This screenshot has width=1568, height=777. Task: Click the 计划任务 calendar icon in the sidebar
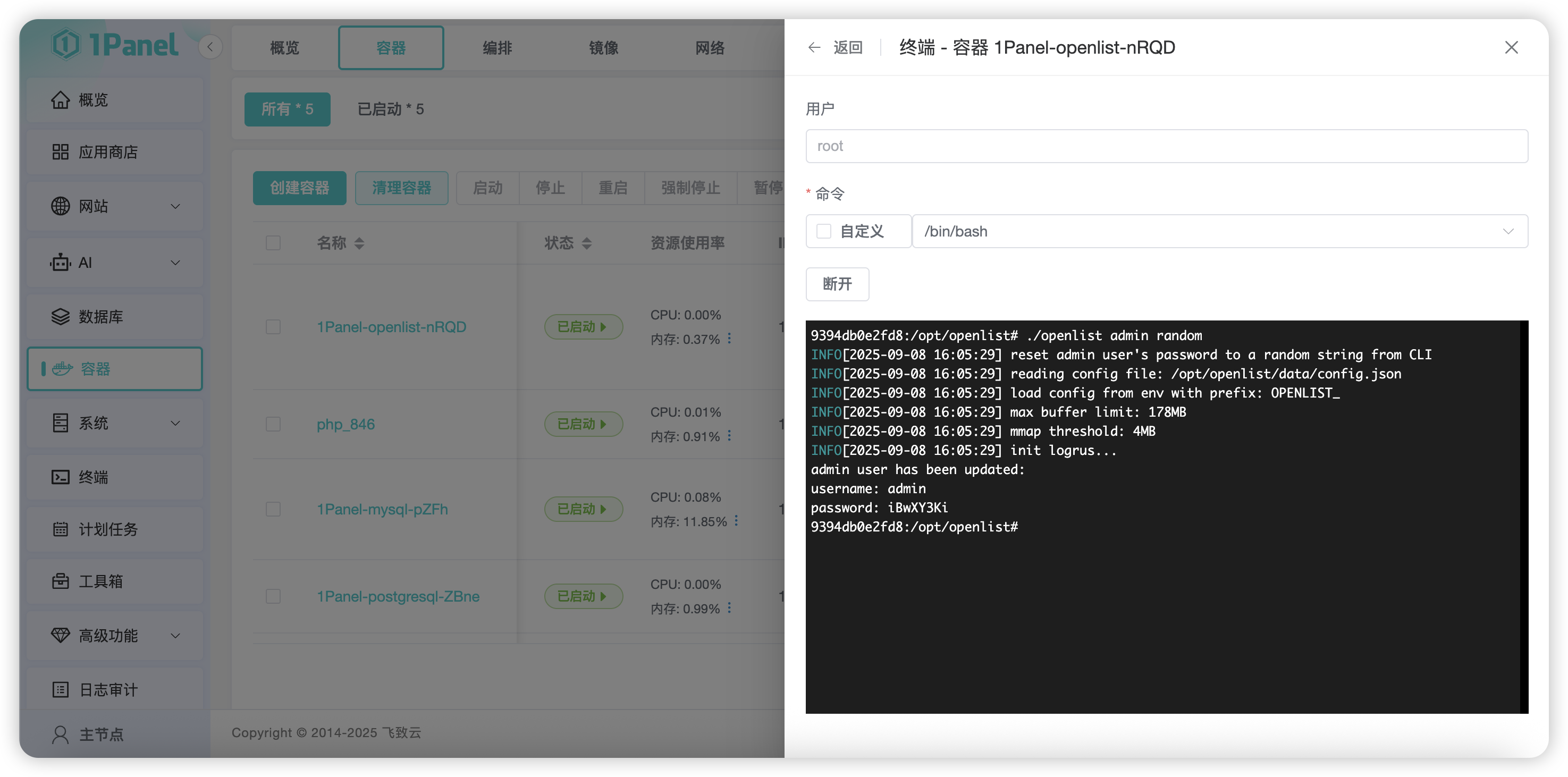60,529
